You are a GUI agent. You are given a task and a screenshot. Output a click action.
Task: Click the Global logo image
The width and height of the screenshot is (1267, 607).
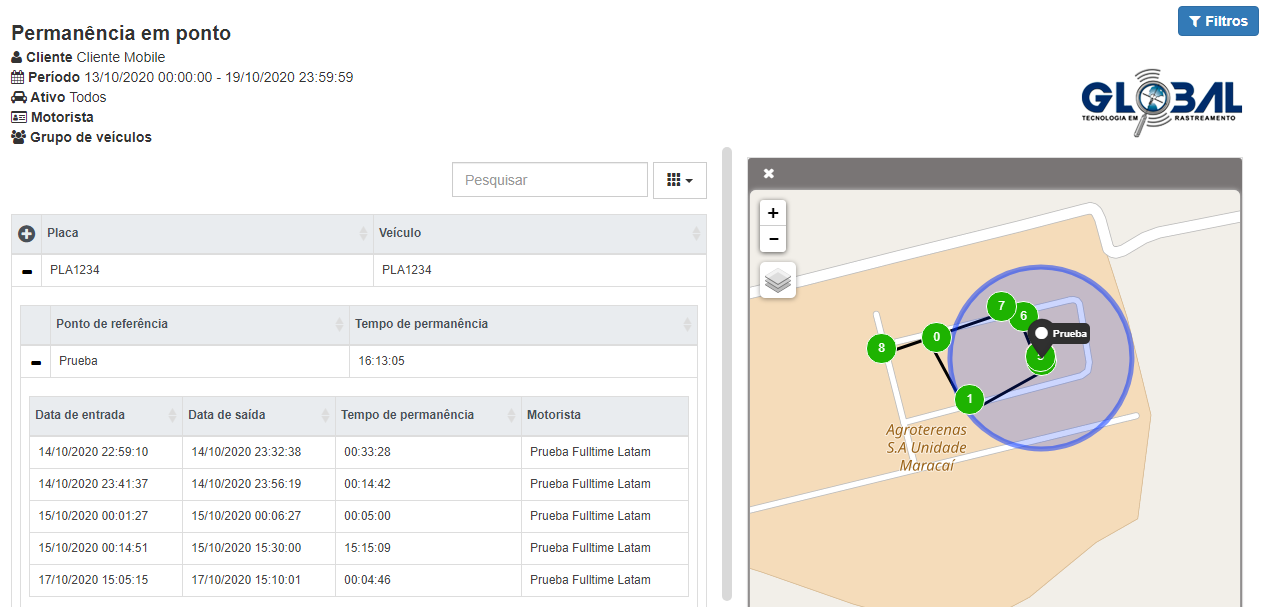1161,101
